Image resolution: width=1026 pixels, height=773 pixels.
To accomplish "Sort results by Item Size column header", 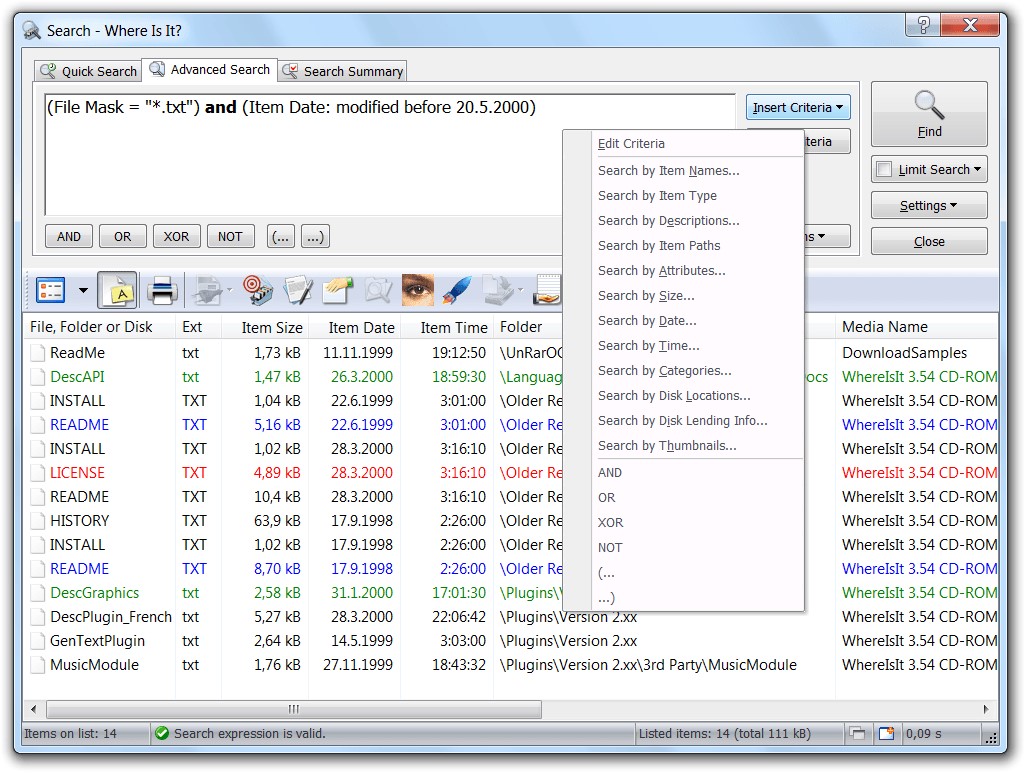I will tap(271, 327).
